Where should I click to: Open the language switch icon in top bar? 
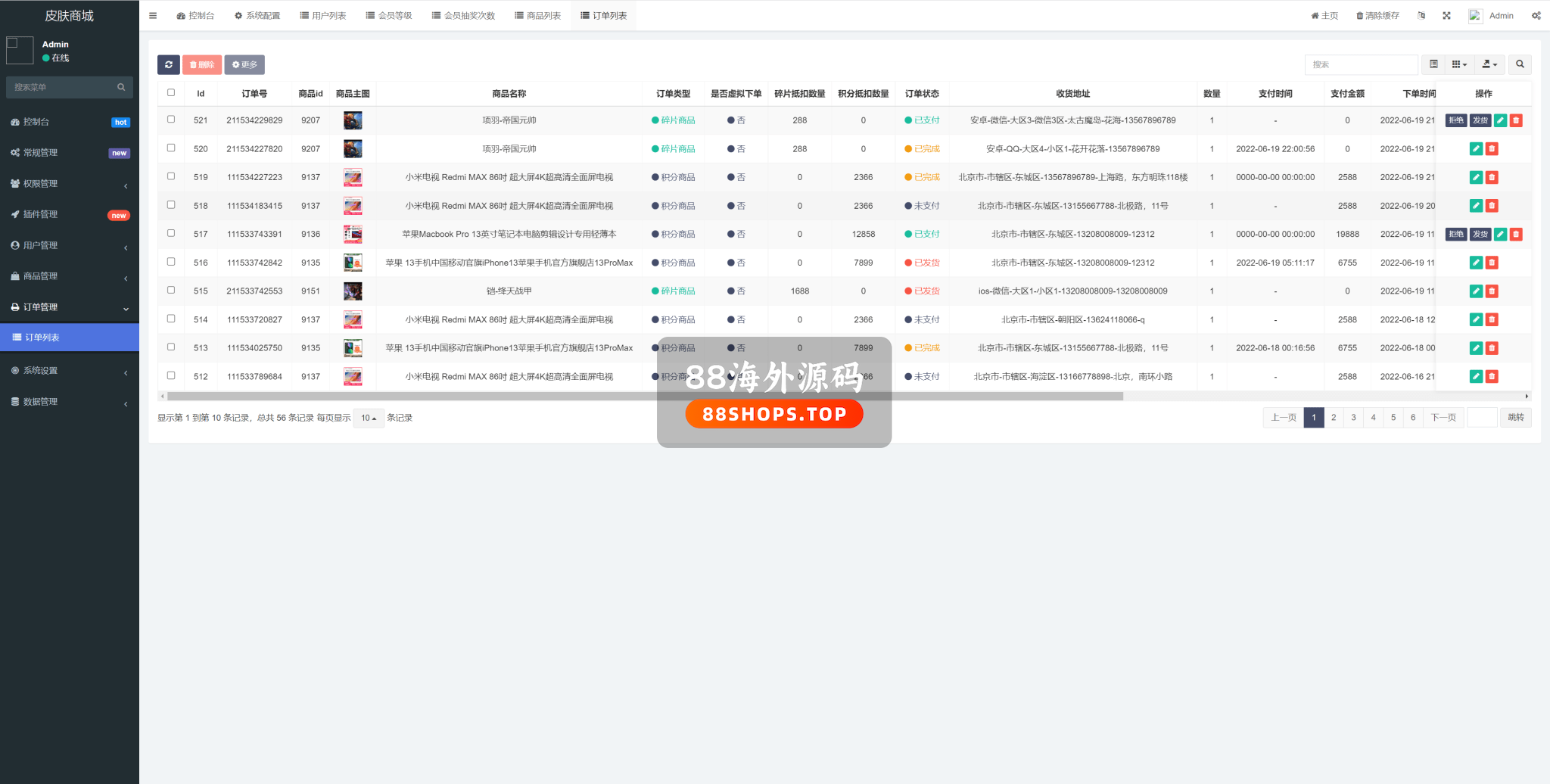[x=1421, y=16]
